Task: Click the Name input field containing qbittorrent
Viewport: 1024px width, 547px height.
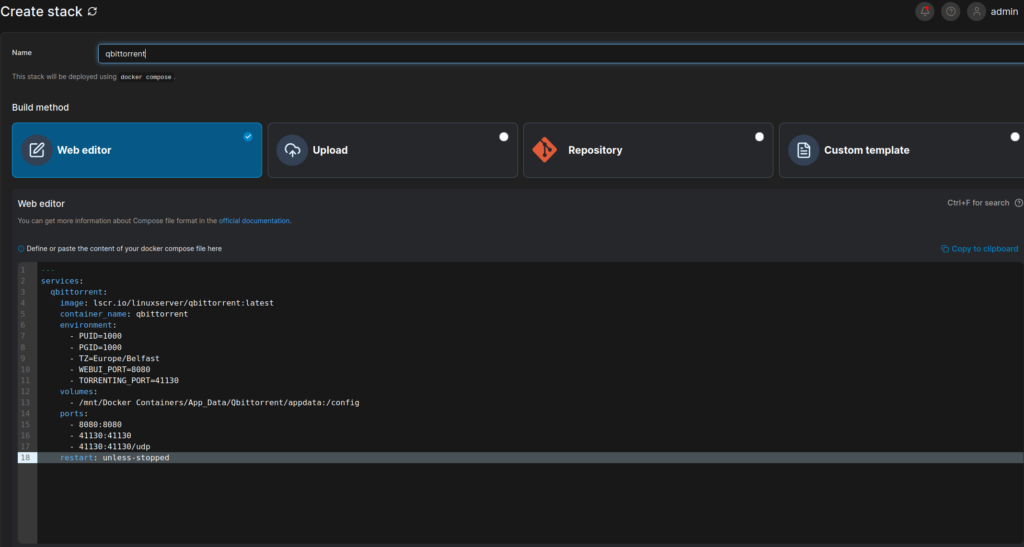Action: (x=561, y=54)
